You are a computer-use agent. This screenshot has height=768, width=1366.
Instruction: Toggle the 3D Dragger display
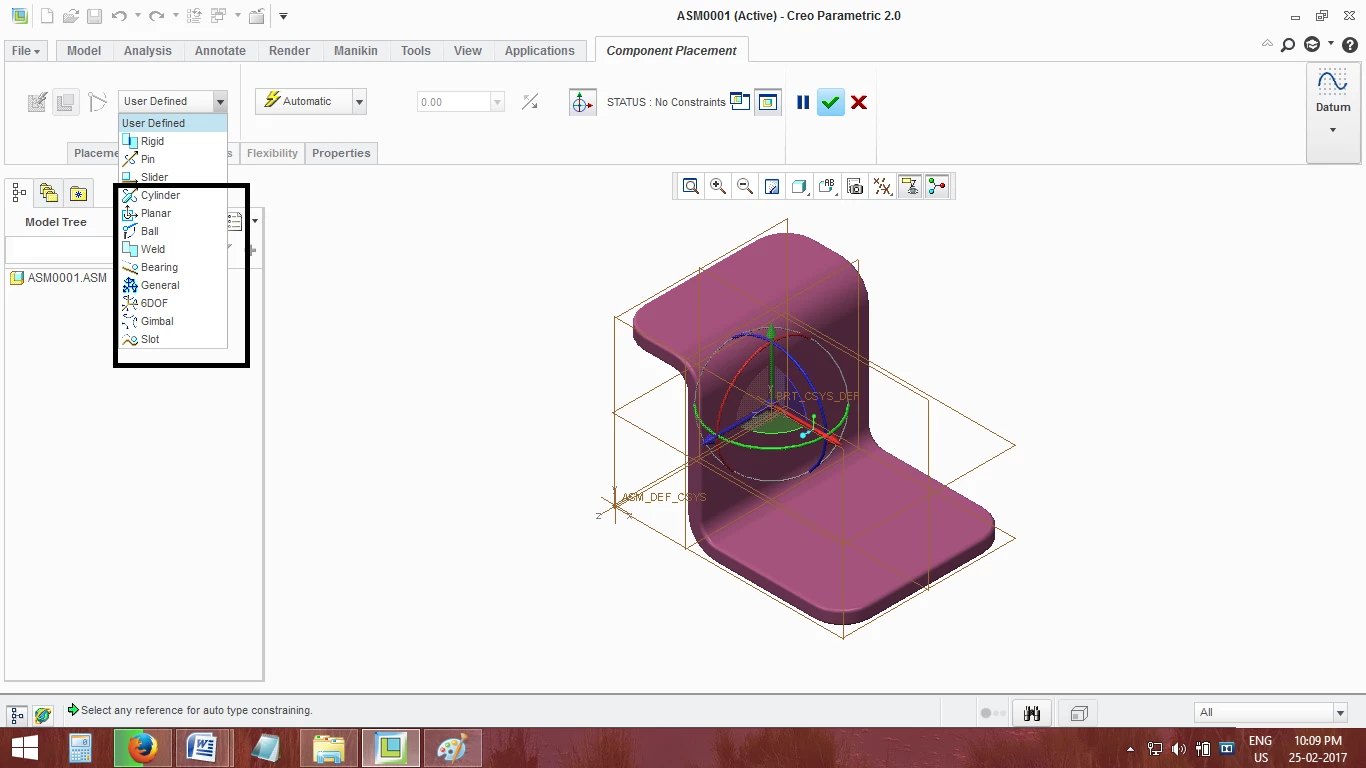click(x=583, y=102)
